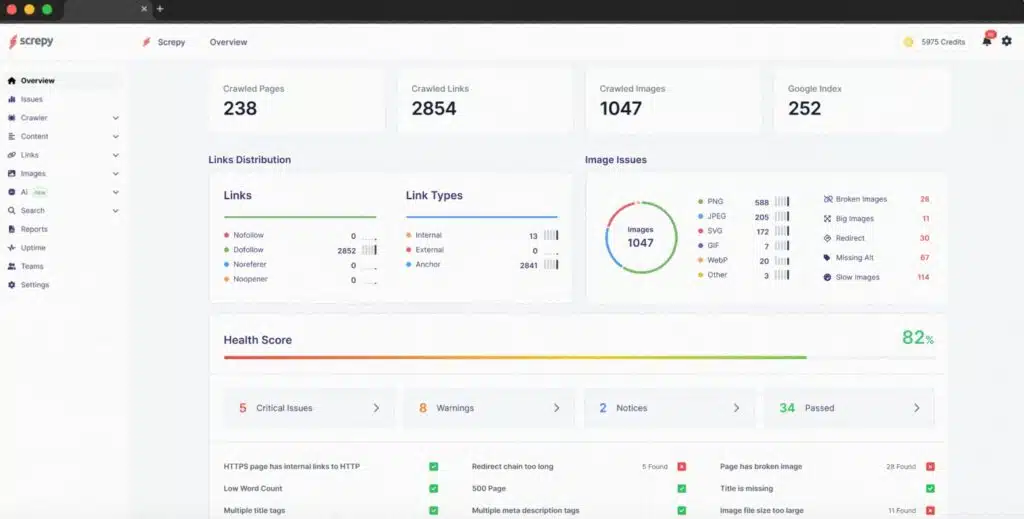This screenshot has height=519, width=1024.
Task: Click the Reports document icon
Action: pos(11,229)
